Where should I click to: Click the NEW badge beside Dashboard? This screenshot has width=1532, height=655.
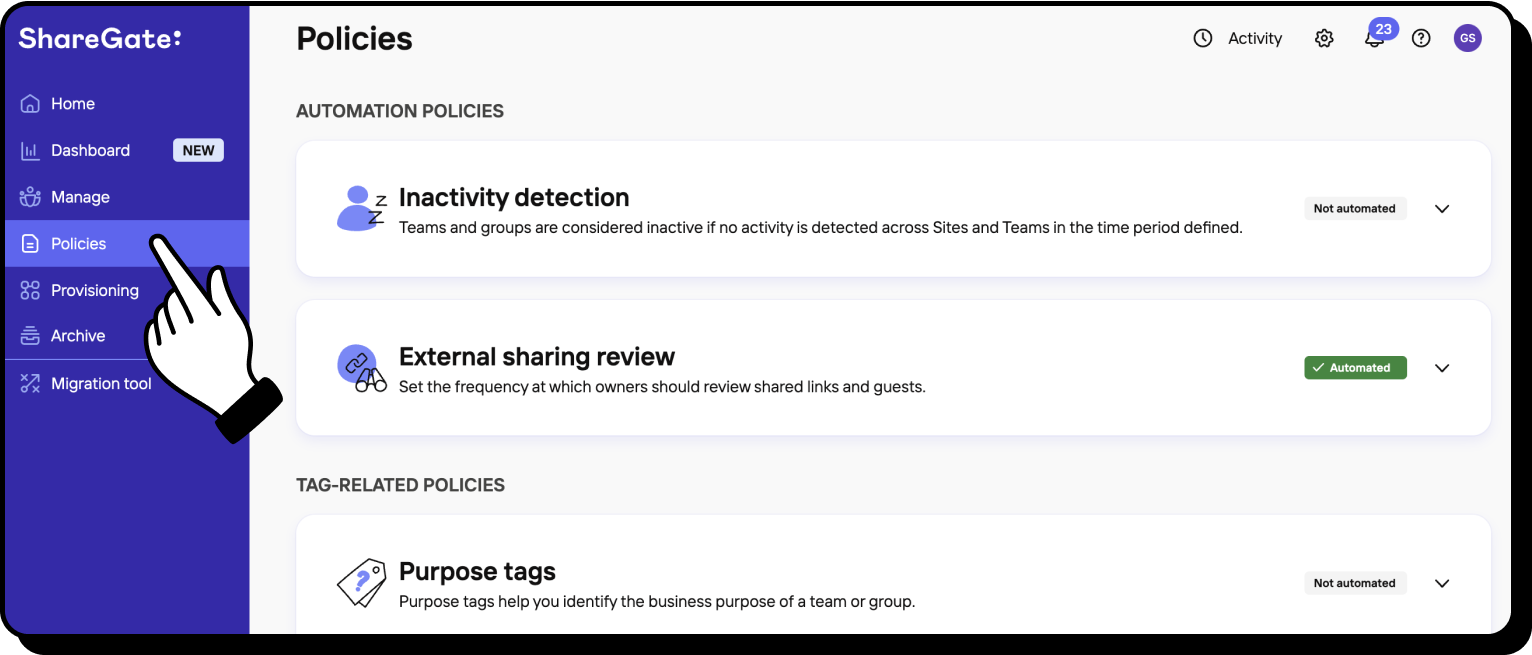198,150
